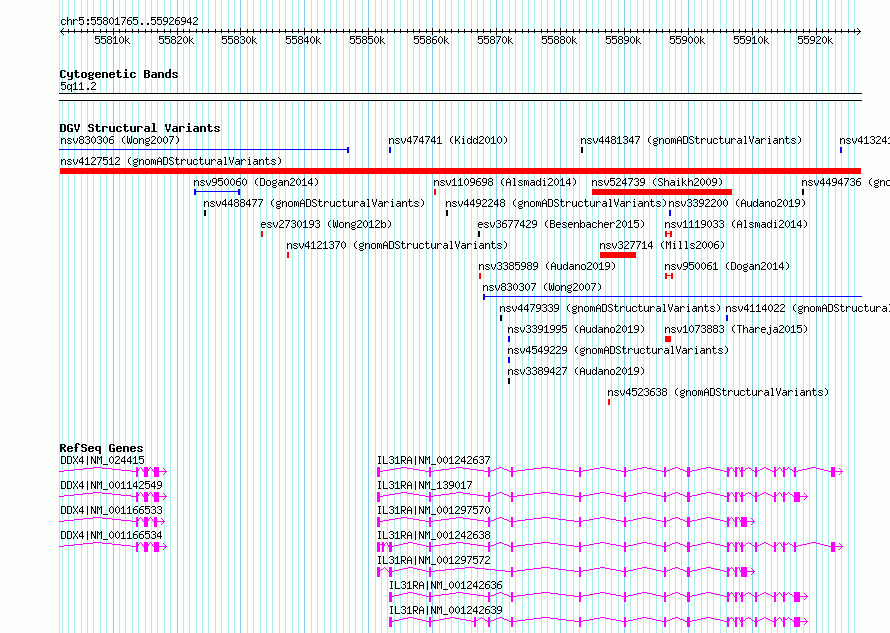Screen dimensions: 890x633
Task: Open the nsv4492248 gnomAD variant
Action: point(556,203)
